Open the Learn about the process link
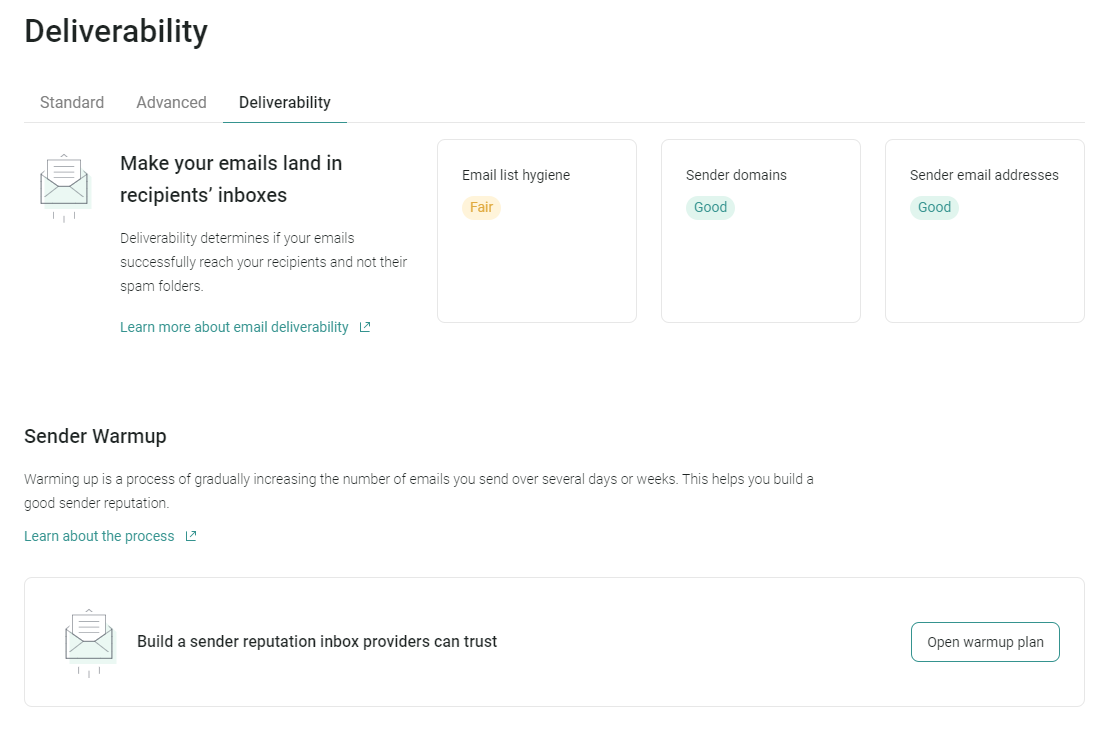This screenshot has width=1097, height=730. click(x=99, y=536)
